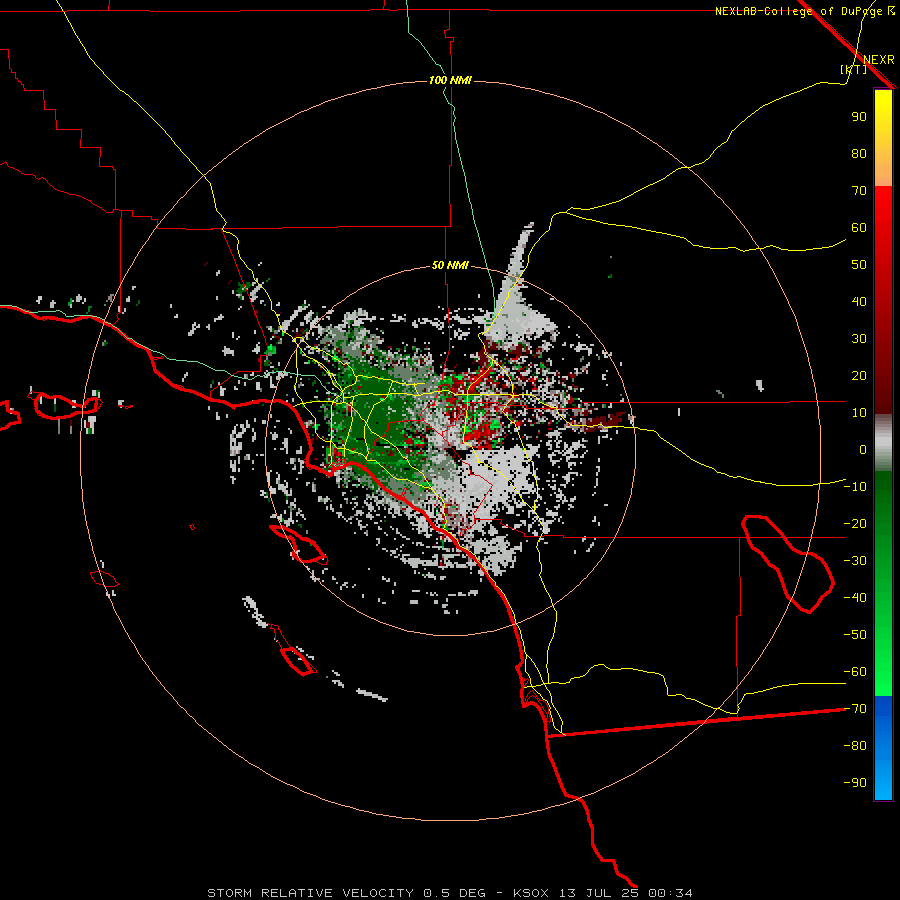
Task: Click the 70 value on velocity scale
Action: click(859, 191)
